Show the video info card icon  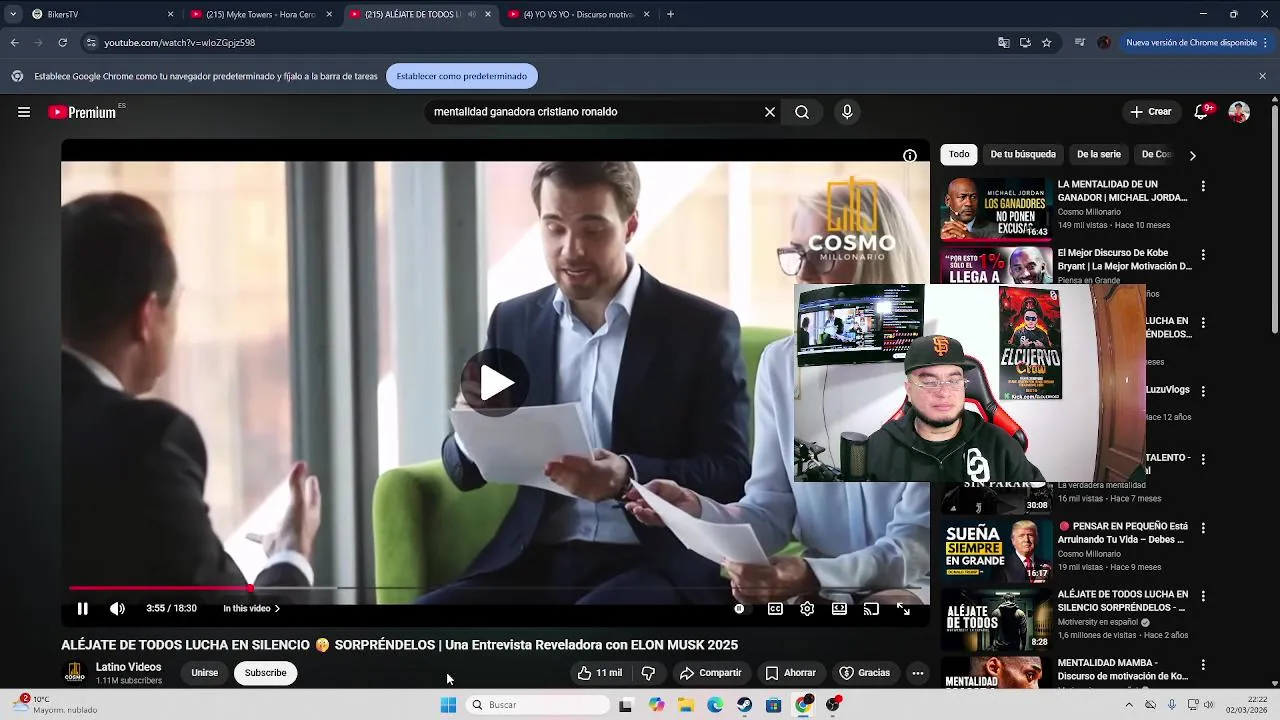pyautogui.click(x=910, y=156)
